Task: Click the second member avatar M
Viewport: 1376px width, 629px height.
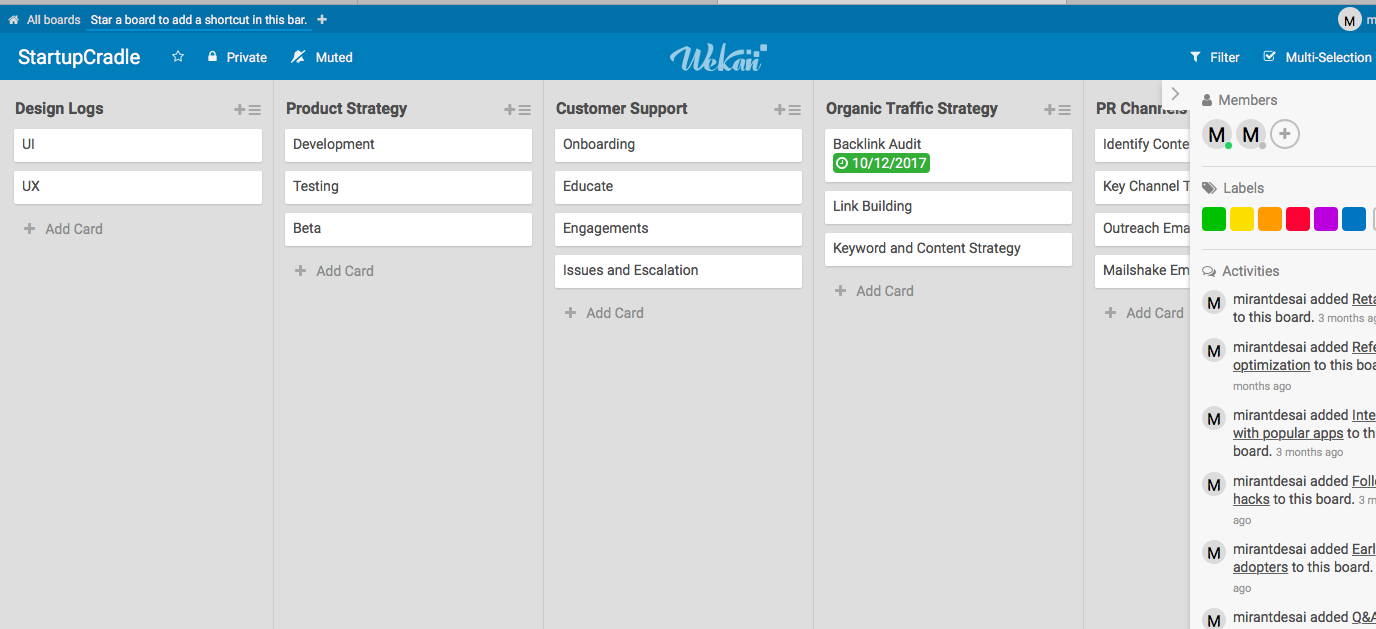Action: click(x=1250, y=134)
